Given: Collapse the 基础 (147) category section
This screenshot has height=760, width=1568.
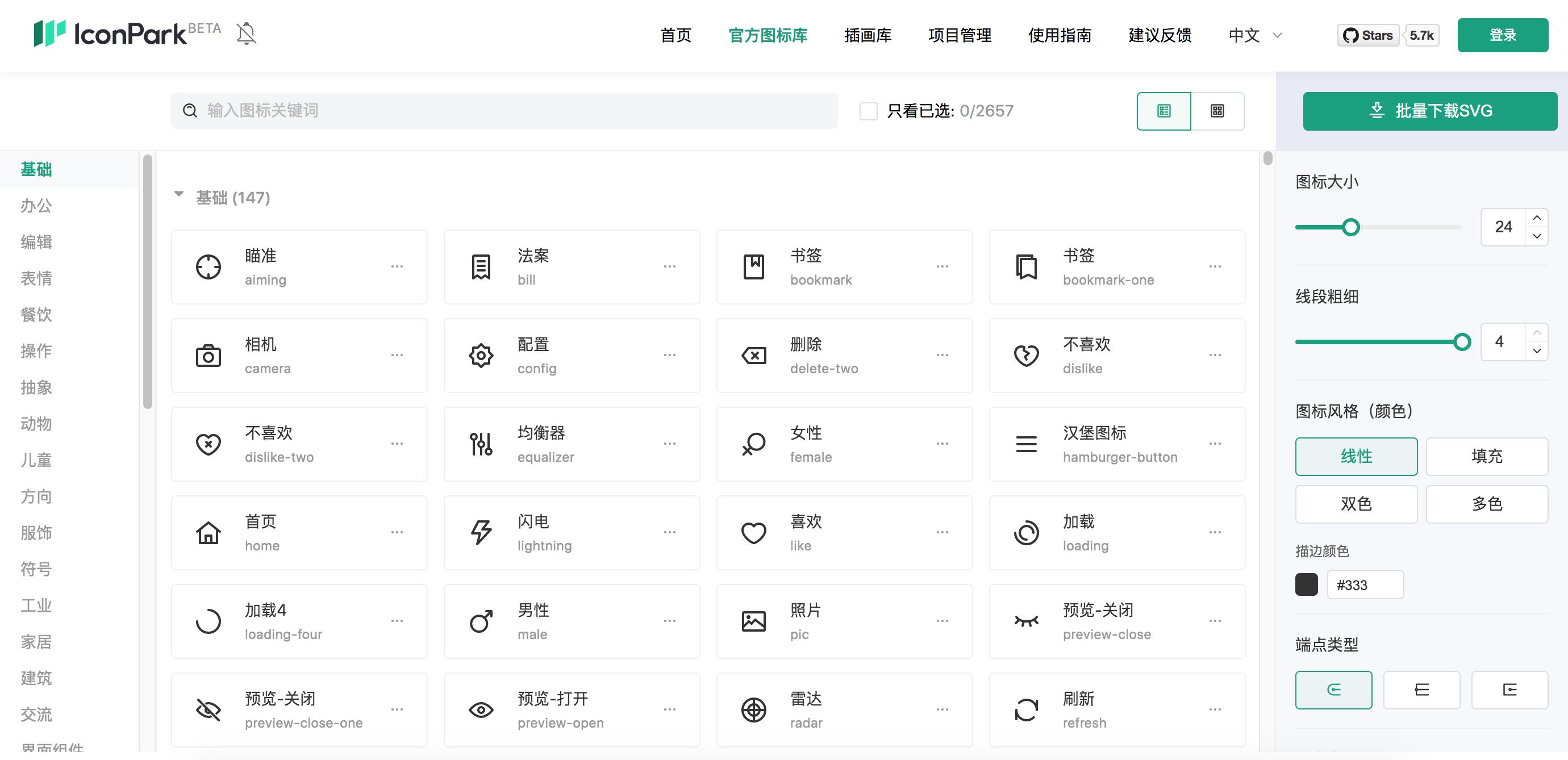Looking at the screenshot, I should pos(179,194).
